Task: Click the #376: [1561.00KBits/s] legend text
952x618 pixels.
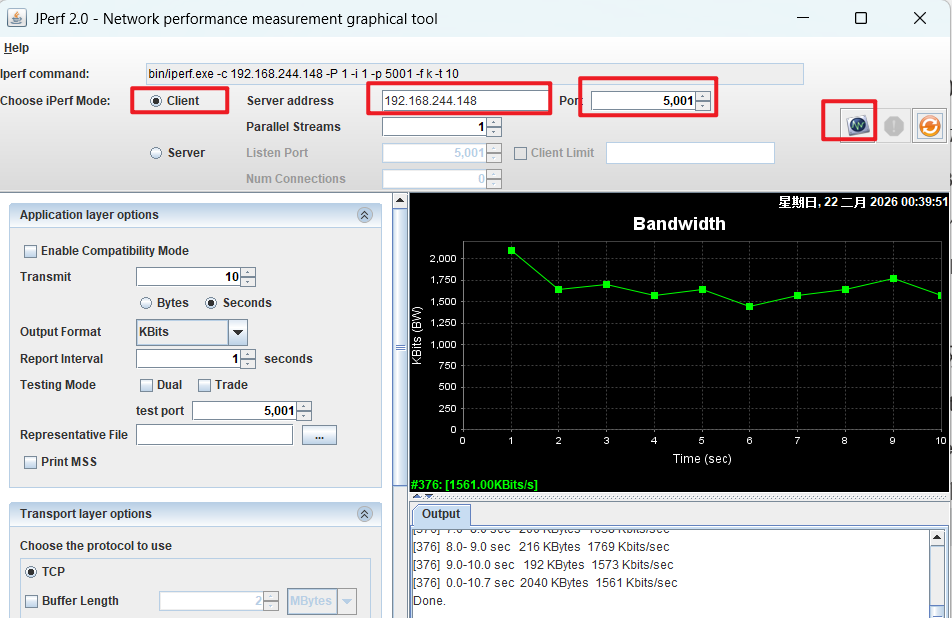Action: [474, 484]
